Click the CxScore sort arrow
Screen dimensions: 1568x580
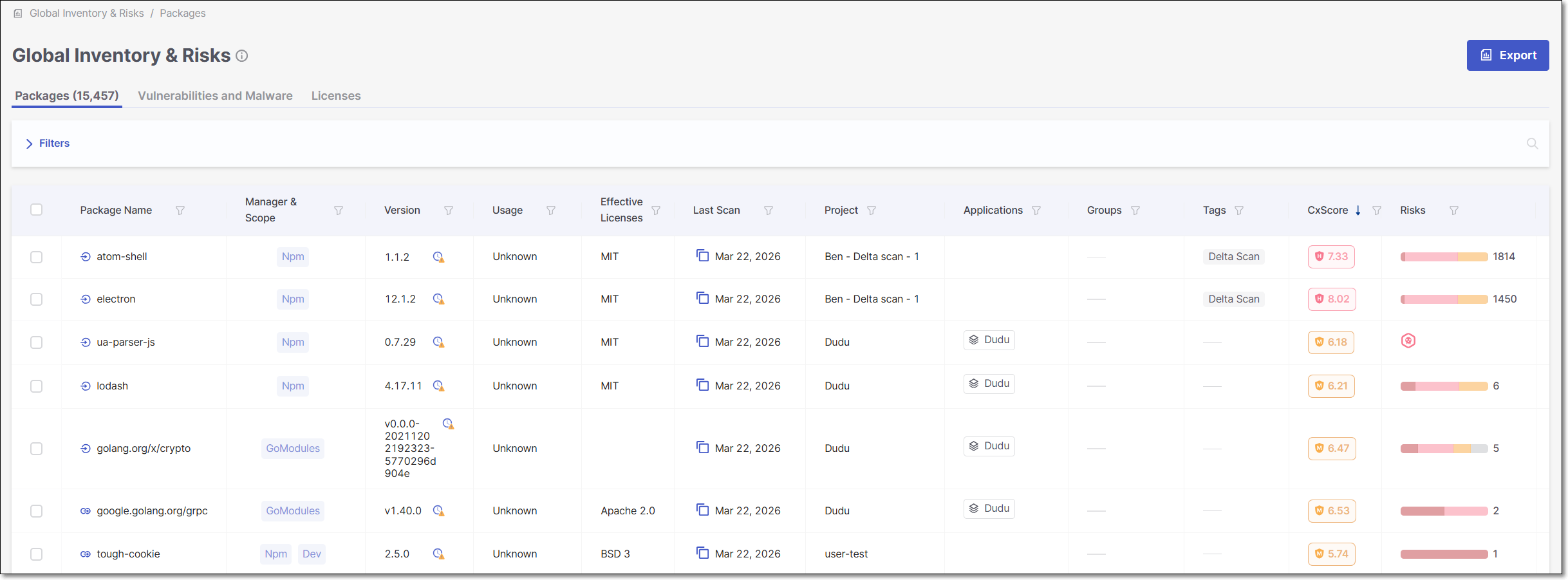tap(1358, 210)
